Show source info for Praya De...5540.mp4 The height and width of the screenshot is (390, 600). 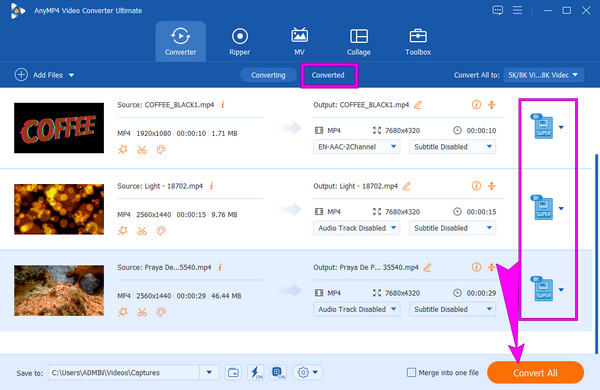(220, 267)
